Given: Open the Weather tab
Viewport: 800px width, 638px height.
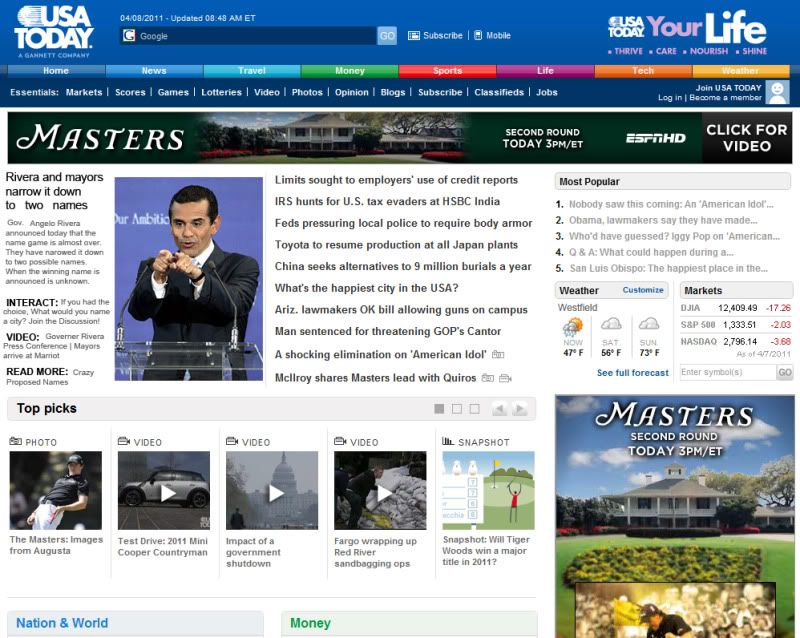Looking at the screenshot, I should pyautogui.click(x=740, y=70).
